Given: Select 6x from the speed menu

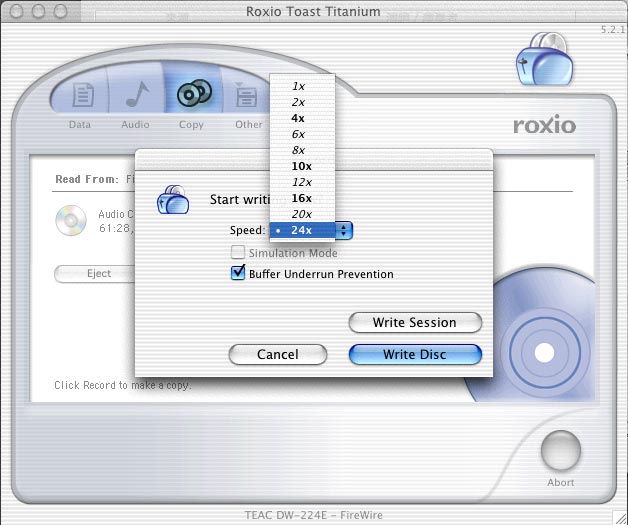Looking at the screenshot, I should coord(302,134).
